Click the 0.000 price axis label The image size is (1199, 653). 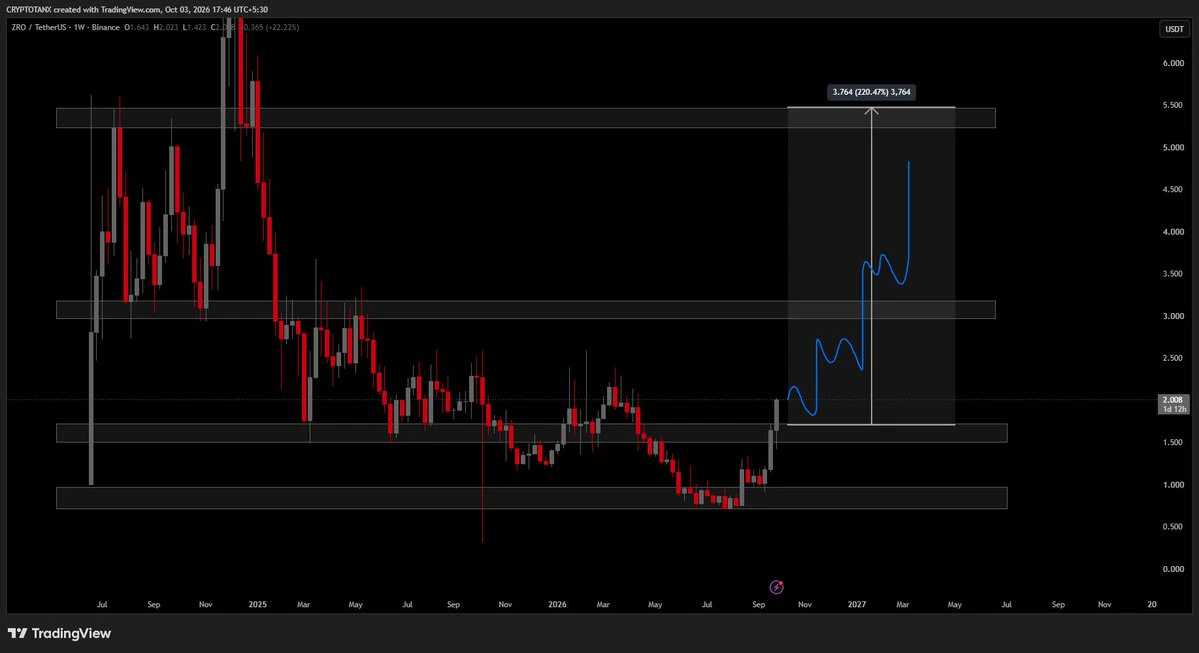point(1173,569)
